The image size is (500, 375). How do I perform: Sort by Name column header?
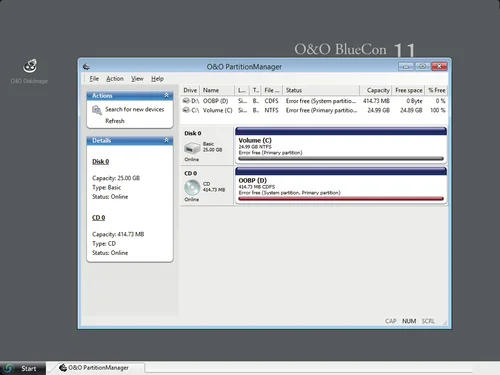click(217, 90)
